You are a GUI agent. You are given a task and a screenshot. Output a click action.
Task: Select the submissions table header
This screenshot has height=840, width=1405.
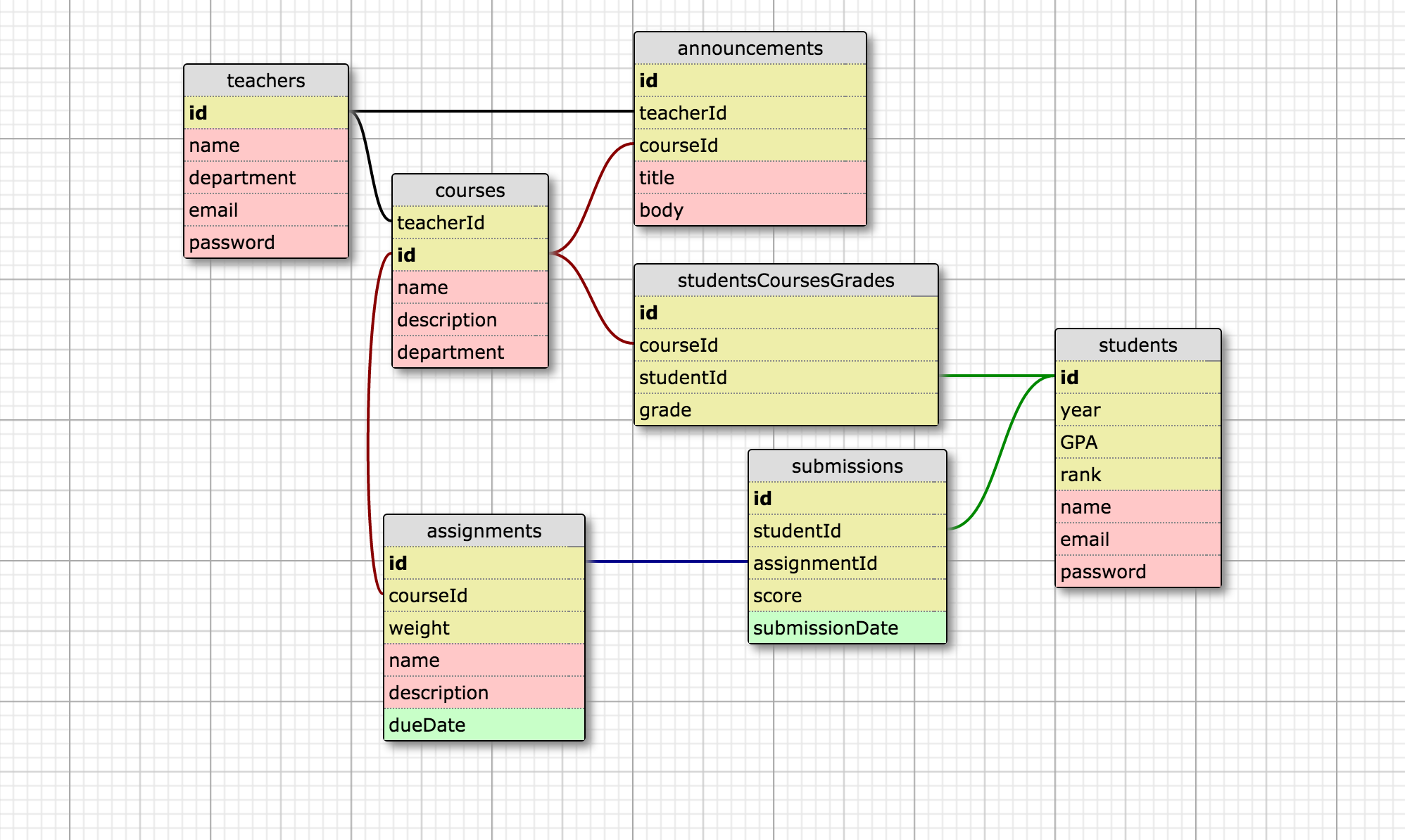[x=847, y=466]
